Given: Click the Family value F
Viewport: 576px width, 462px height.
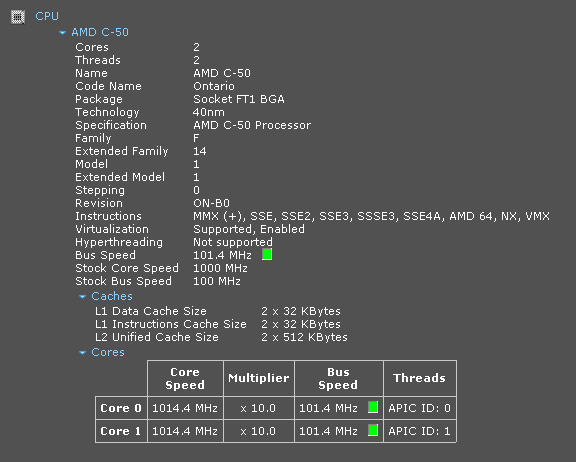Looking at the screenshot, I should point(196,138).
